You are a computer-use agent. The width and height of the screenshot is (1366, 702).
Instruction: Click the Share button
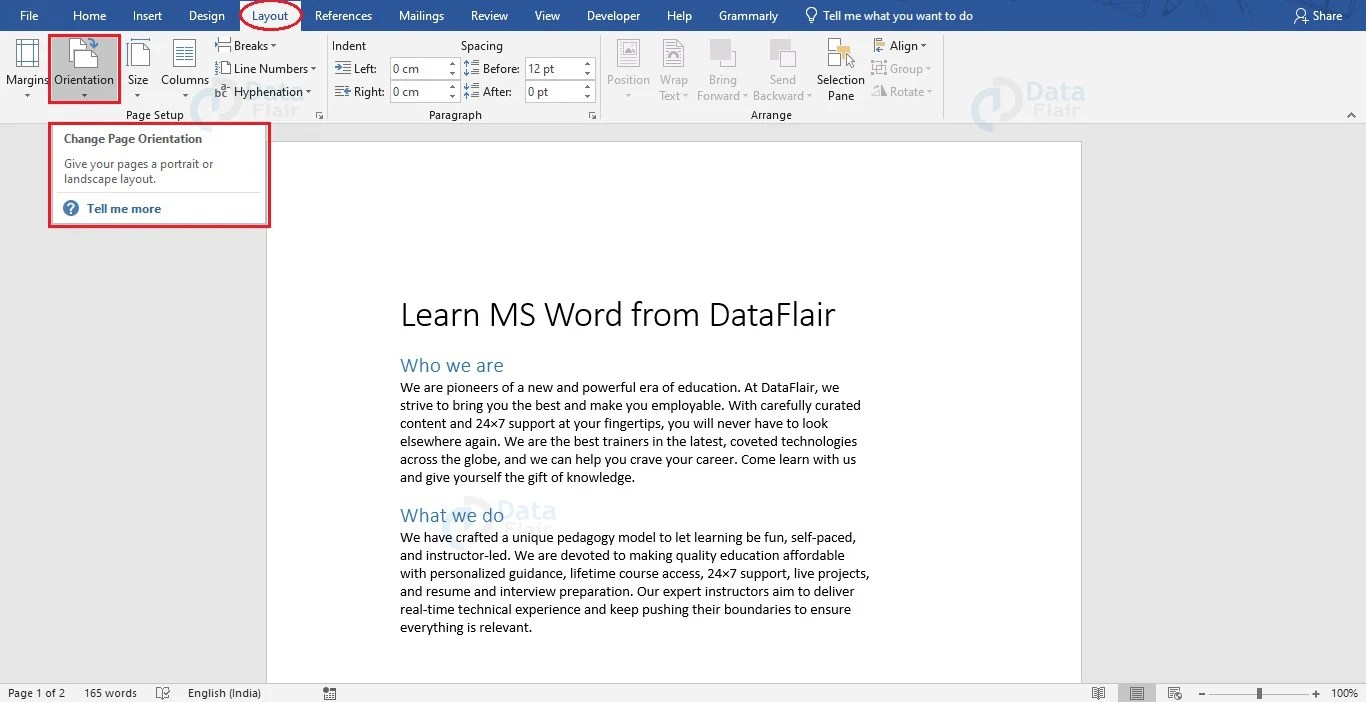coord(1318,15)
